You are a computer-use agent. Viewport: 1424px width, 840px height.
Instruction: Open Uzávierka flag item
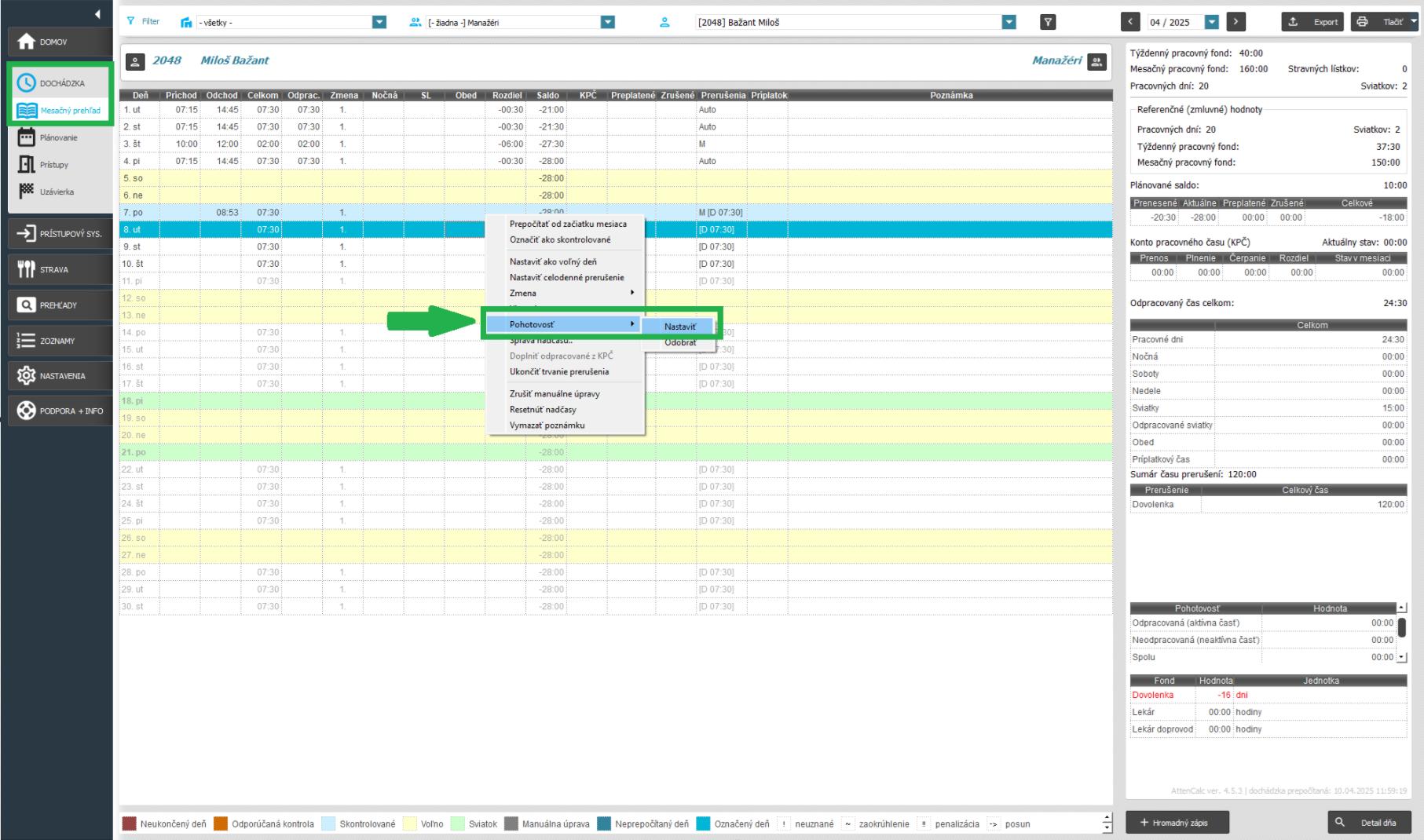pyautogui.click(x=57, y=192)
